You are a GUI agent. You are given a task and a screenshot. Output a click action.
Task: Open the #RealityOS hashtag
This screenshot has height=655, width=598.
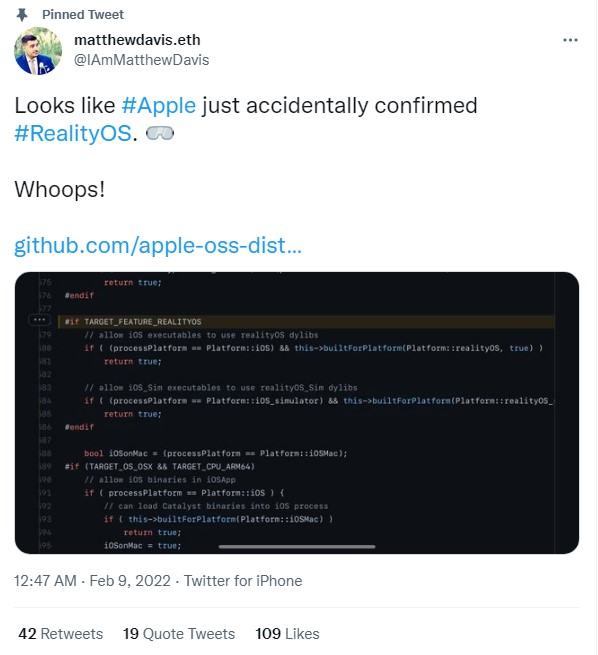[73, 134]
